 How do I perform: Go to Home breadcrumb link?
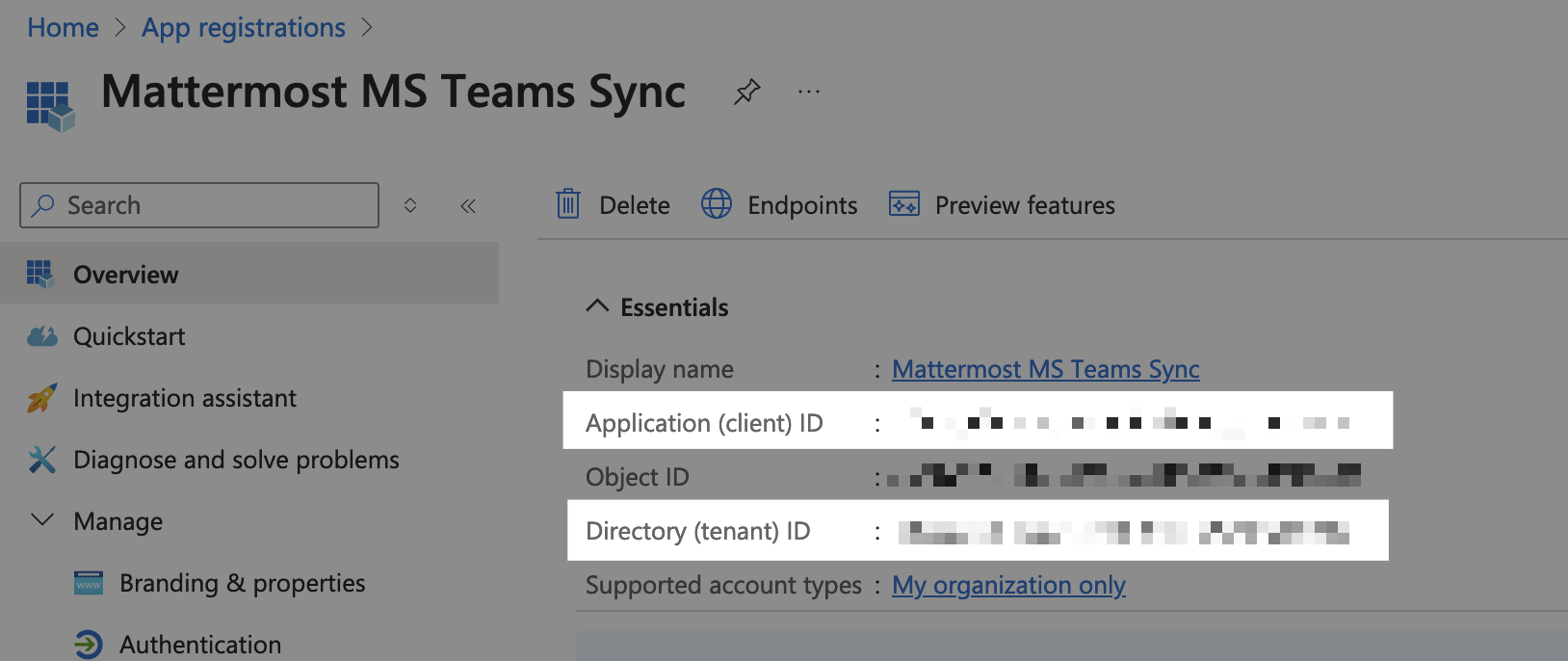click(x=63, y=28)
